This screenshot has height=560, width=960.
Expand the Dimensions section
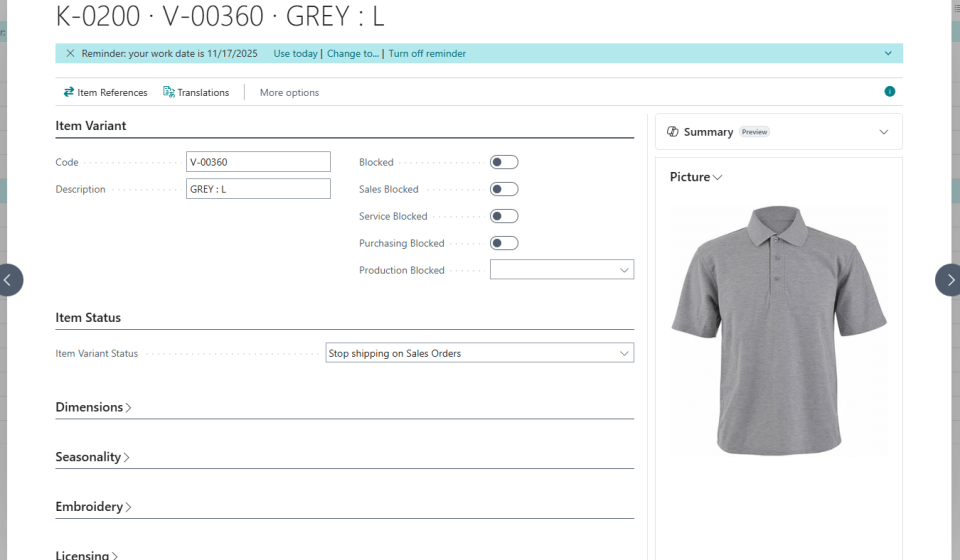[x=93, y=407]
